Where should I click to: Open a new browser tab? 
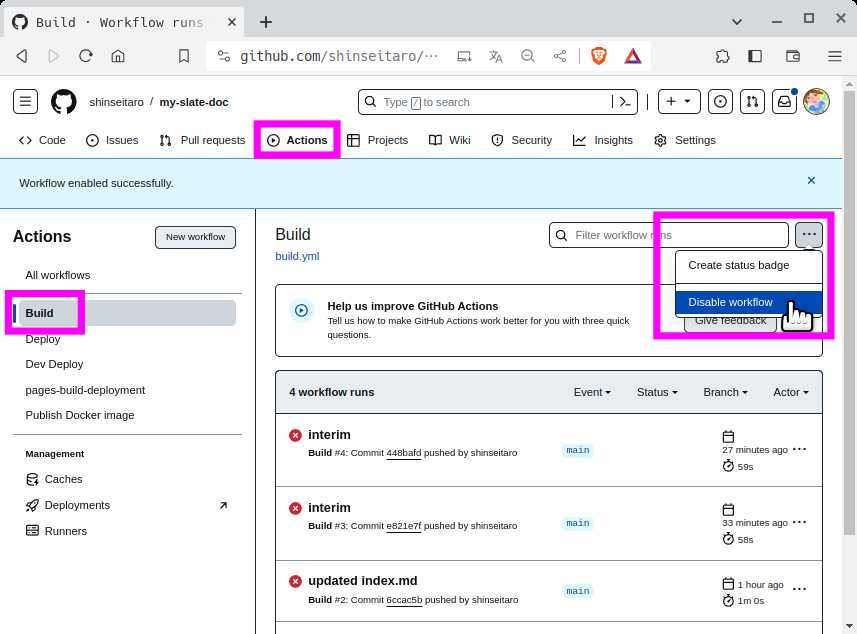266,22
